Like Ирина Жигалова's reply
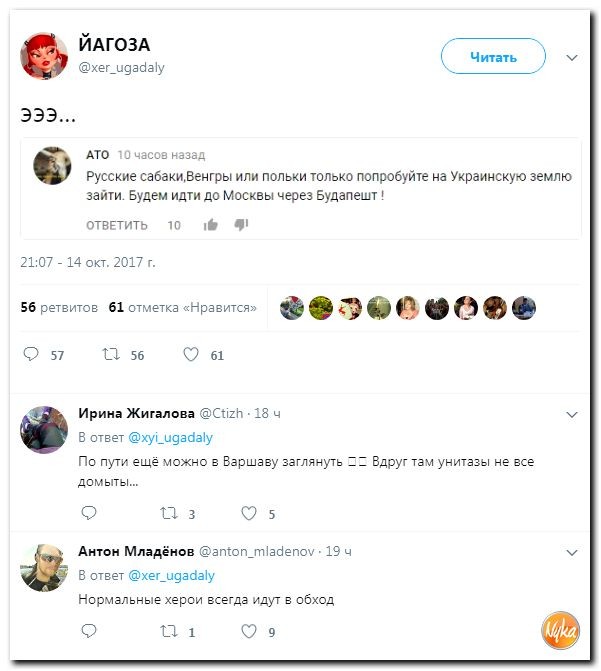The width and height of the screenshot is (601, 671). click(x=249, y=513)
